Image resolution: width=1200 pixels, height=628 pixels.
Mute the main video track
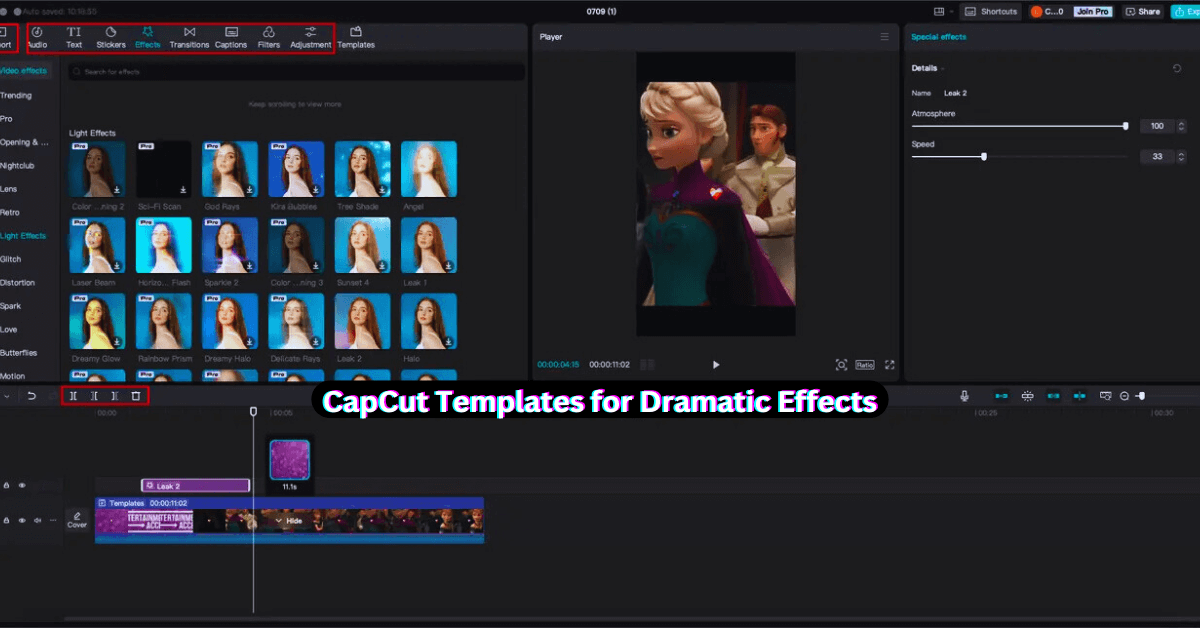point(38,520)
